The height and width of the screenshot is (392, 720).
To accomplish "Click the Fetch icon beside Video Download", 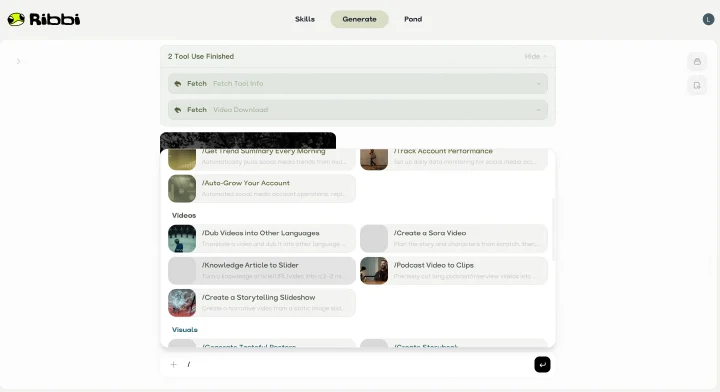I will pyautogui.click(x=178, y=110).
